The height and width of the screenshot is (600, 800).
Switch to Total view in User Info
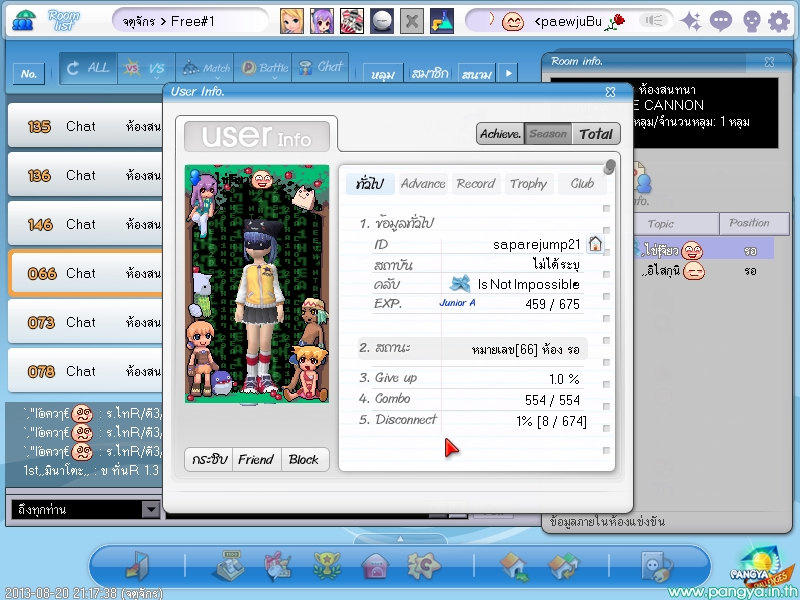pos(595,134)
